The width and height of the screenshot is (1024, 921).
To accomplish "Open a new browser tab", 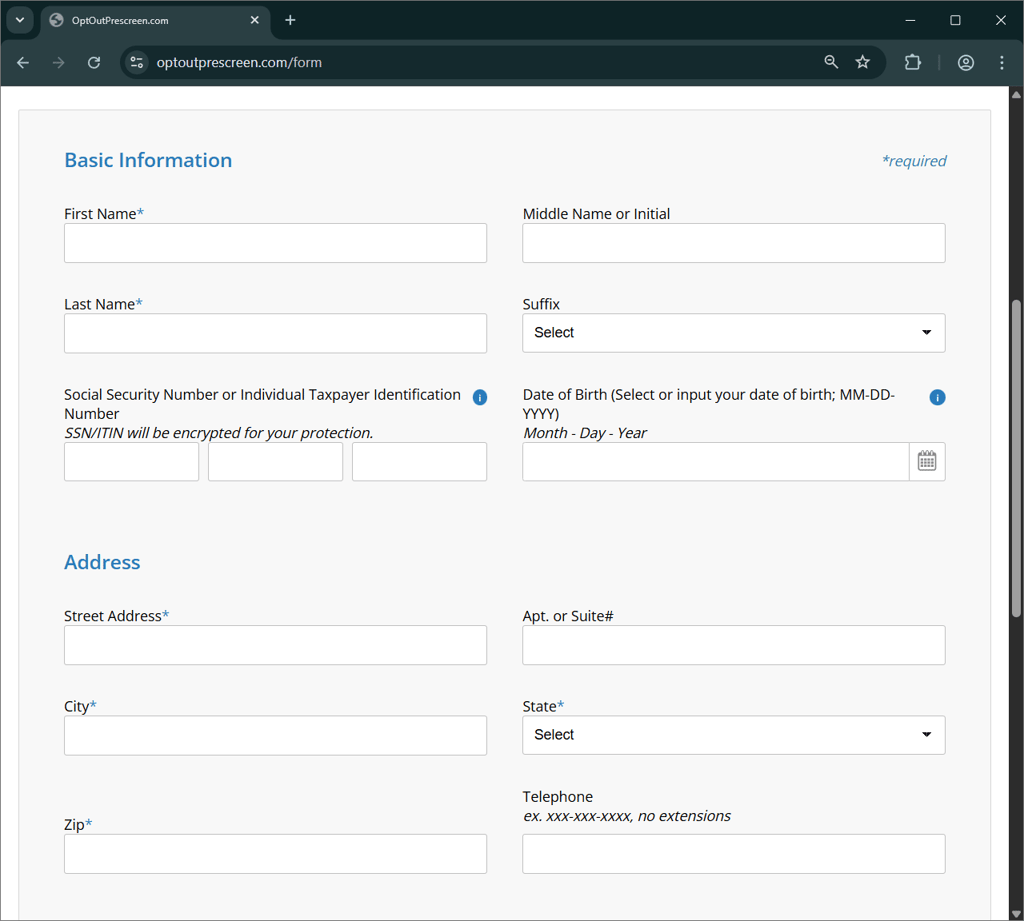I will tap(291, 20).
